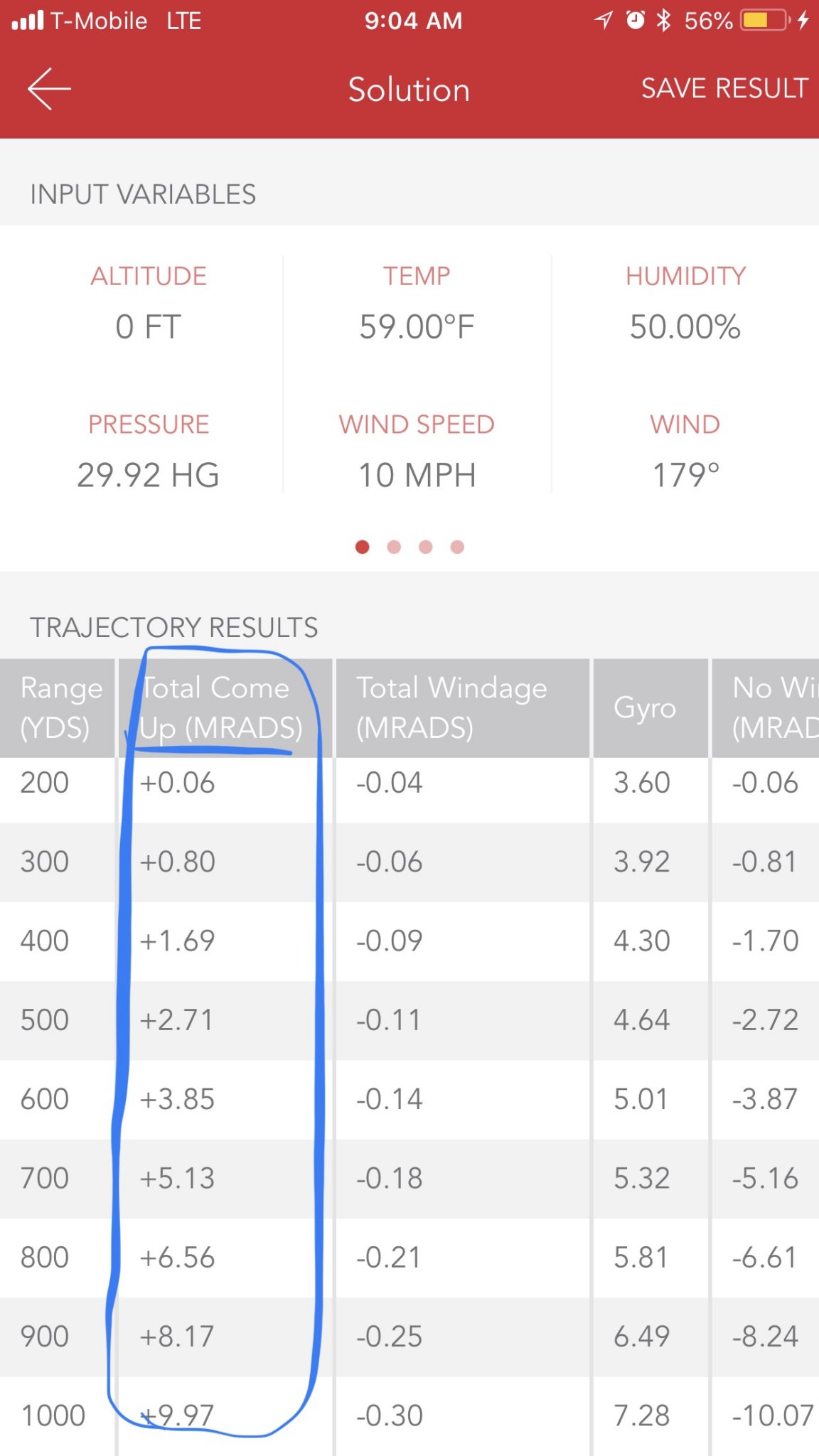Tap the back arrow icon

coord(49,89)
